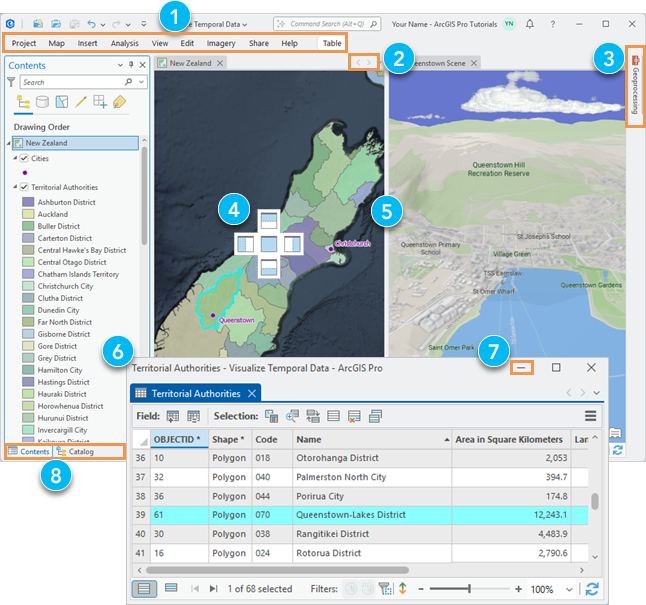The image size is (646, 605).
Task: Open the Undo history dropdown arrow
Action: [x=103, y=25]
